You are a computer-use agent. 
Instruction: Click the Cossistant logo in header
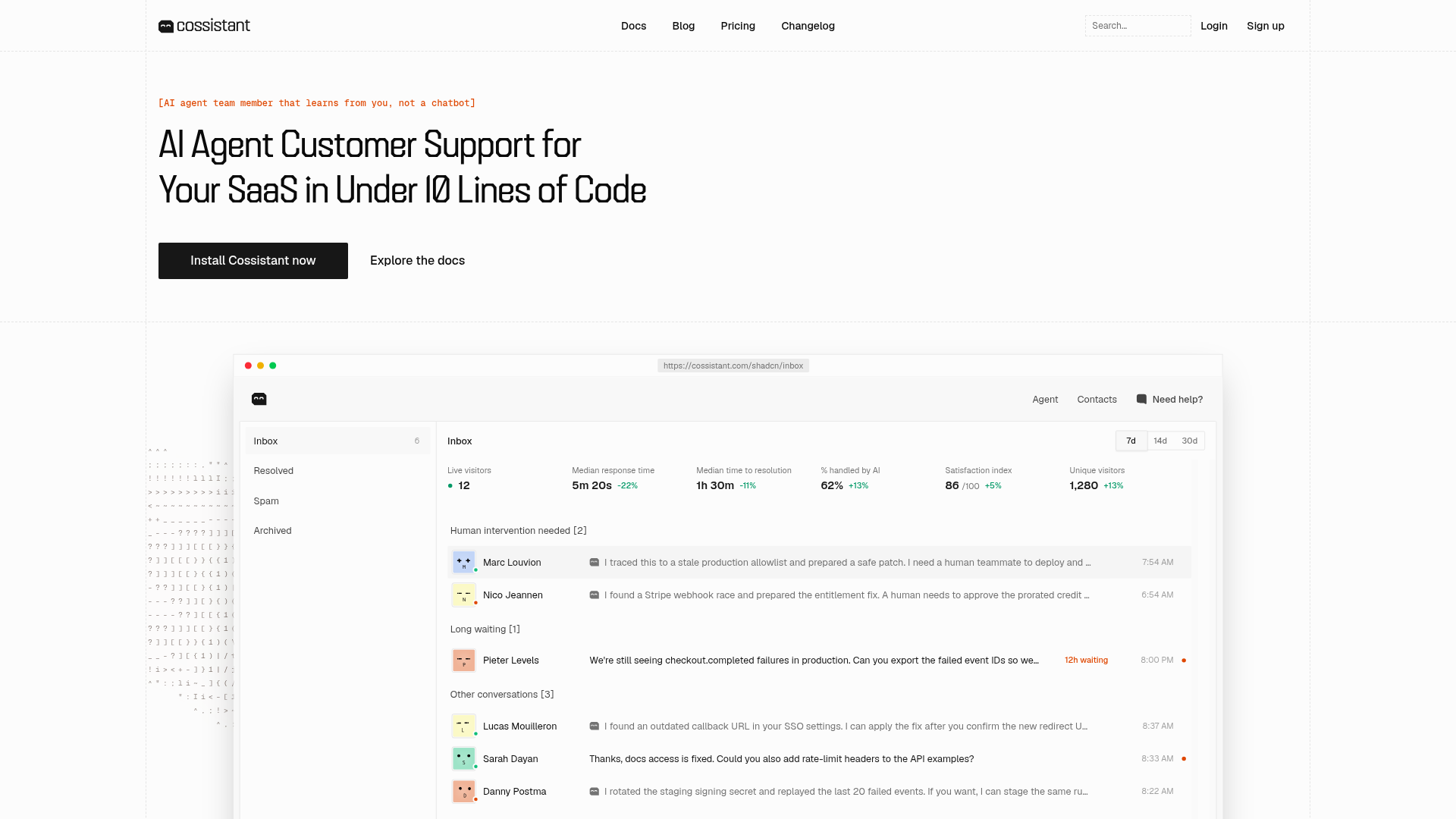click(204, 26)
